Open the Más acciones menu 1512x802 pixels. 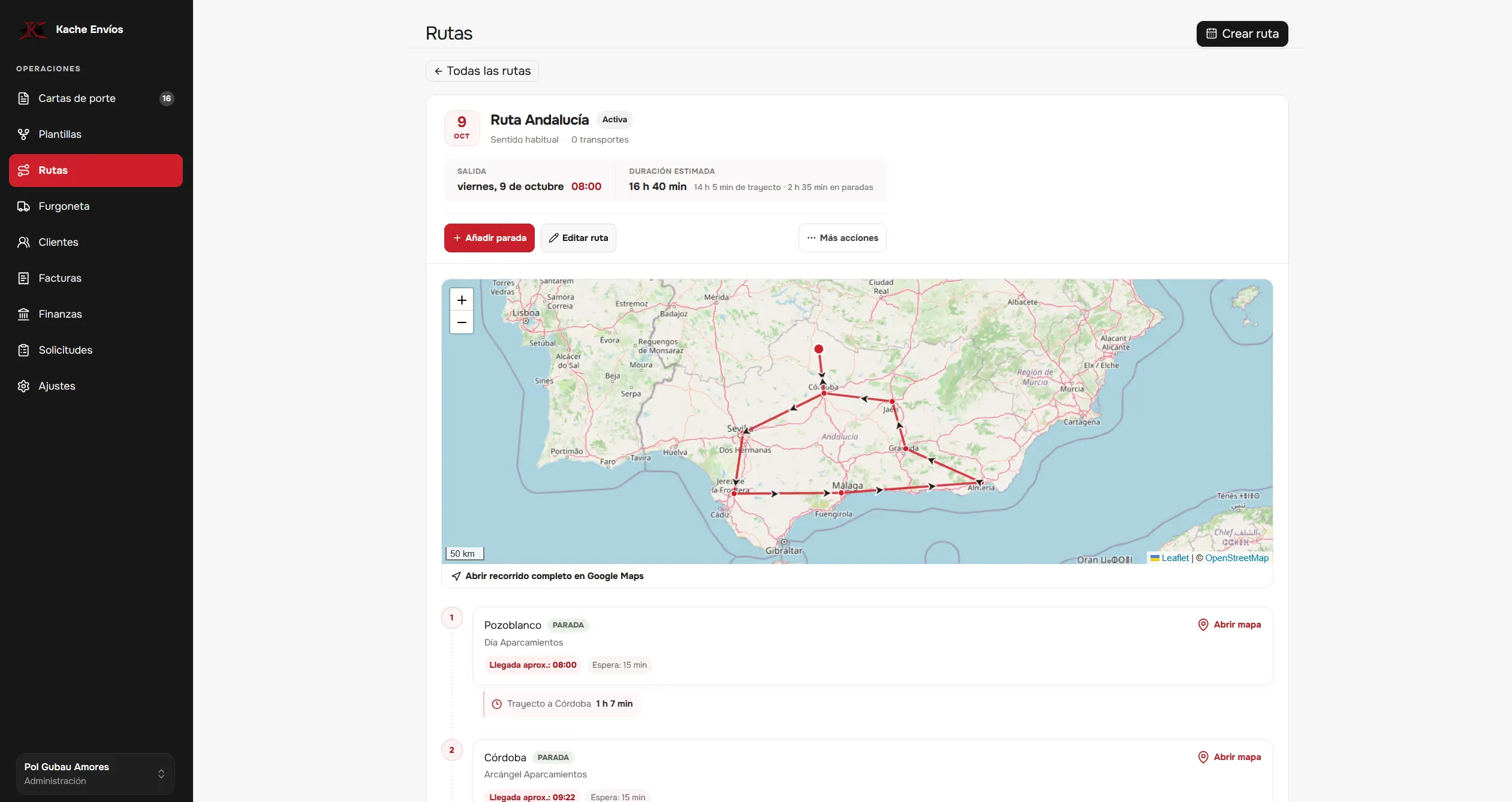click(x=842, y=238)
